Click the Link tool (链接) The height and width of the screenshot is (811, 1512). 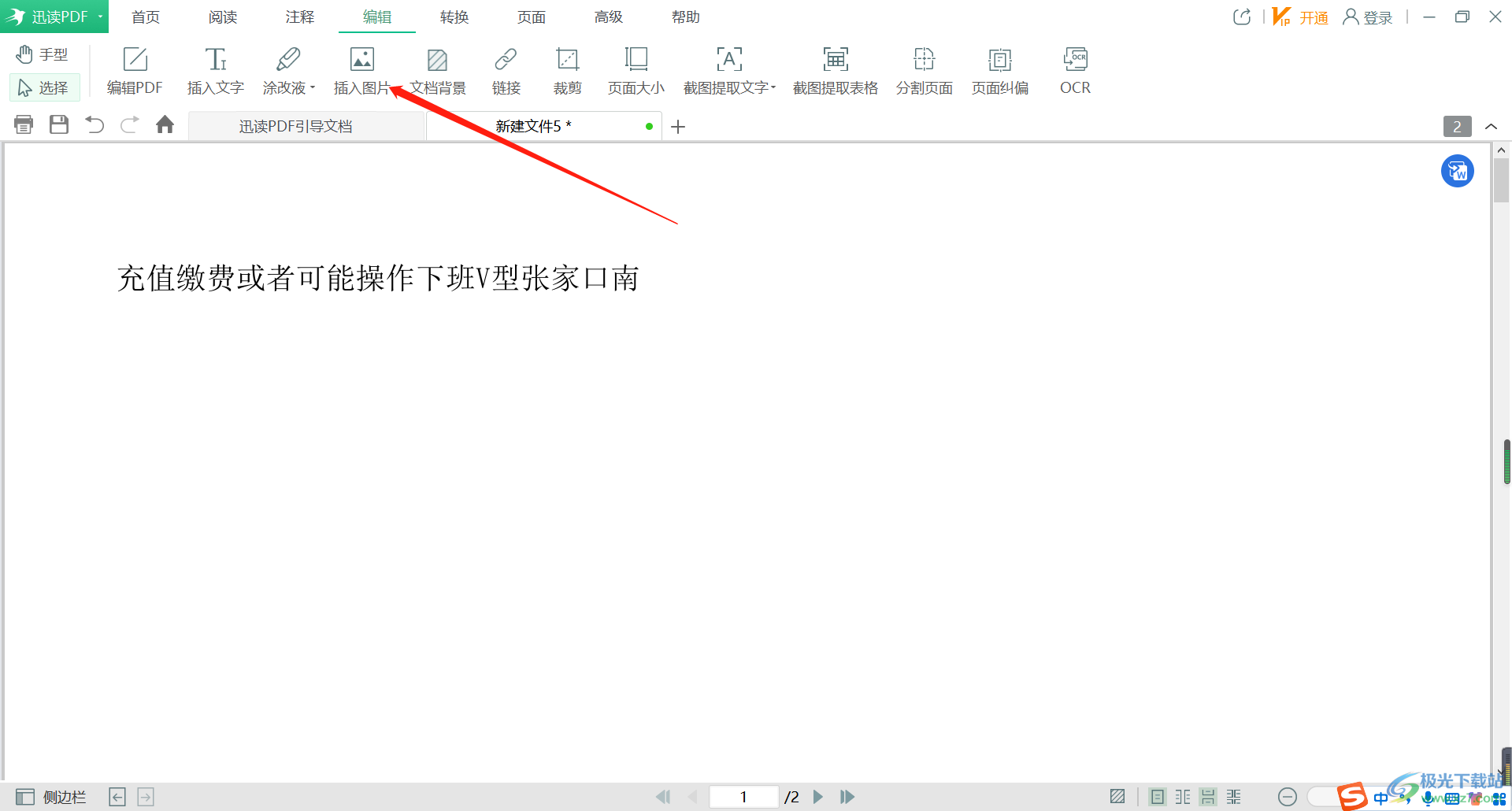tap(506, 71)
